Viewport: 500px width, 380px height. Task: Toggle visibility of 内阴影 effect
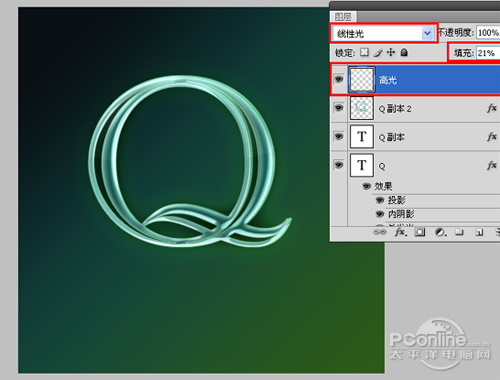[380, 214]
